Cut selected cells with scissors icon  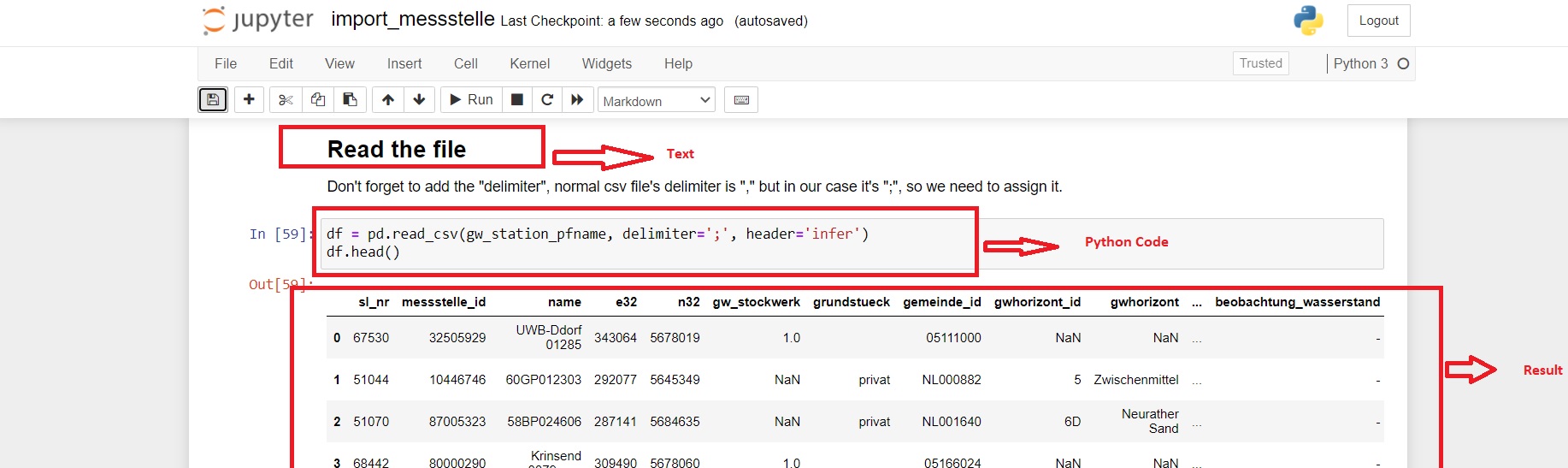click(x=286, y=100)
